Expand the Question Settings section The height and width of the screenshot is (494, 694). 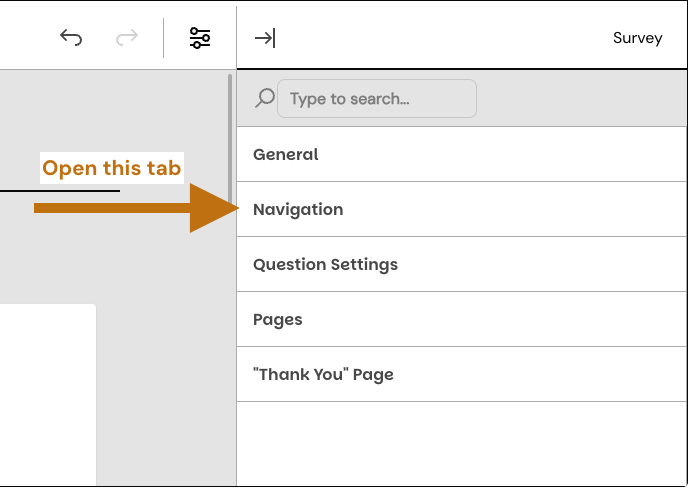(x=325, y=264)
